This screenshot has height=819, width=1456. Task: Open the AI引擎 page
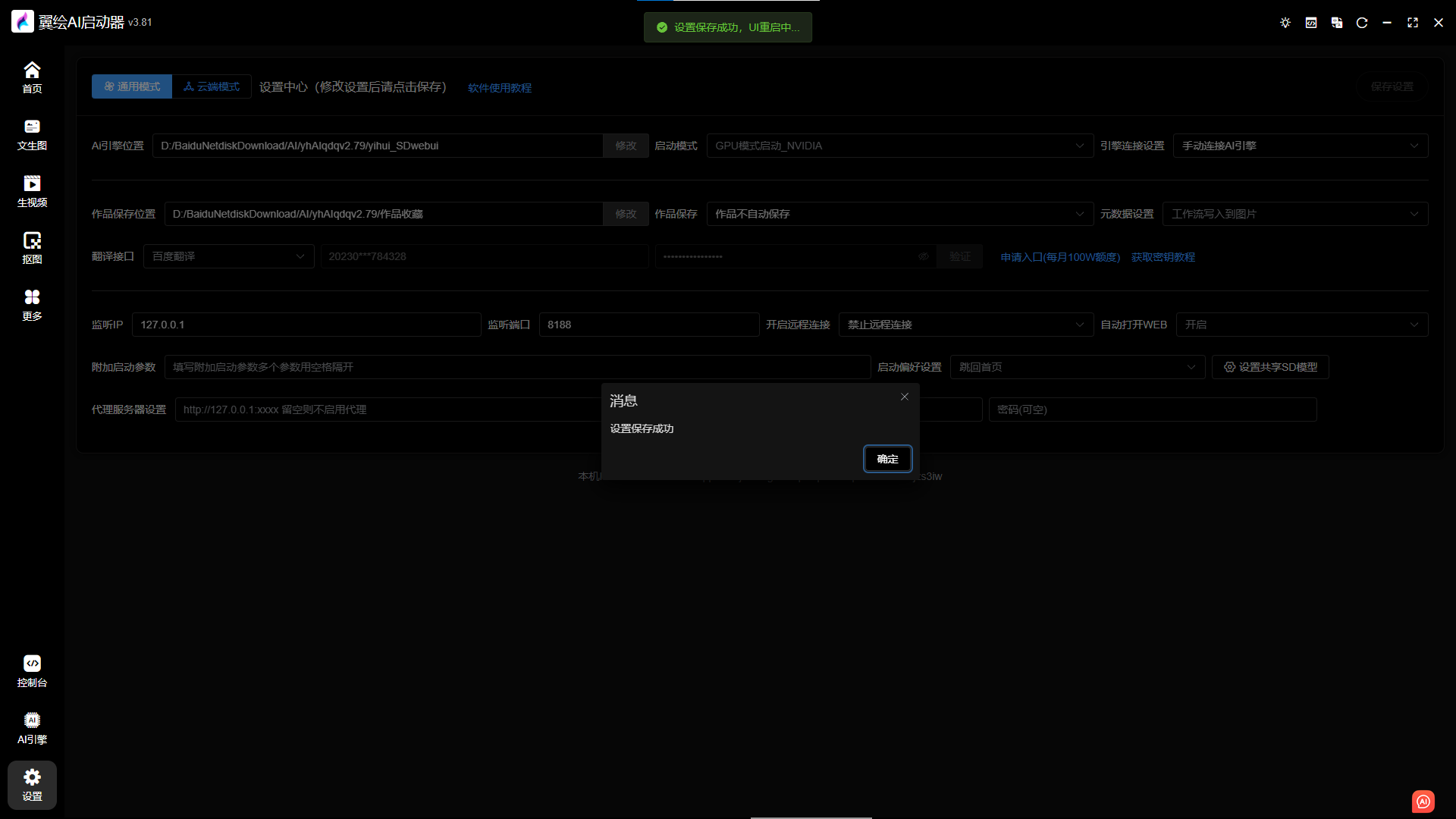point(32,728)
